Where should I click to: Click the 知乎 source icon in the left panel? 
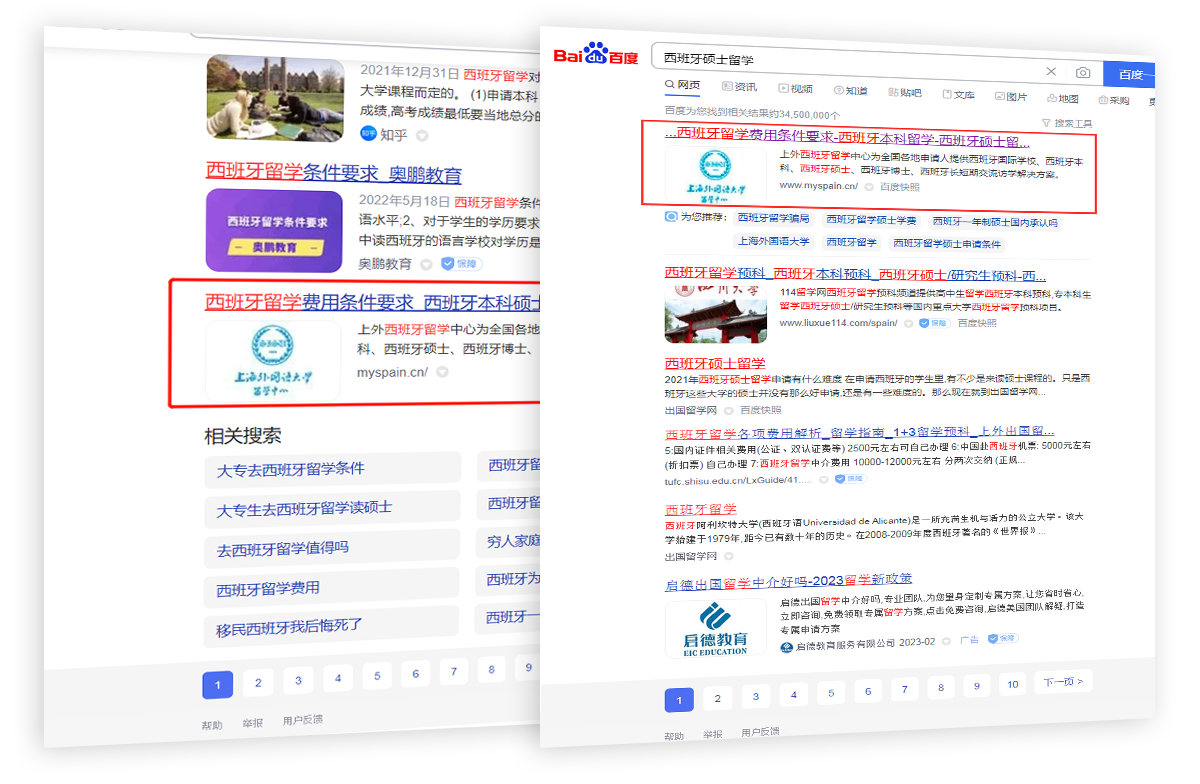coord(368,134)
